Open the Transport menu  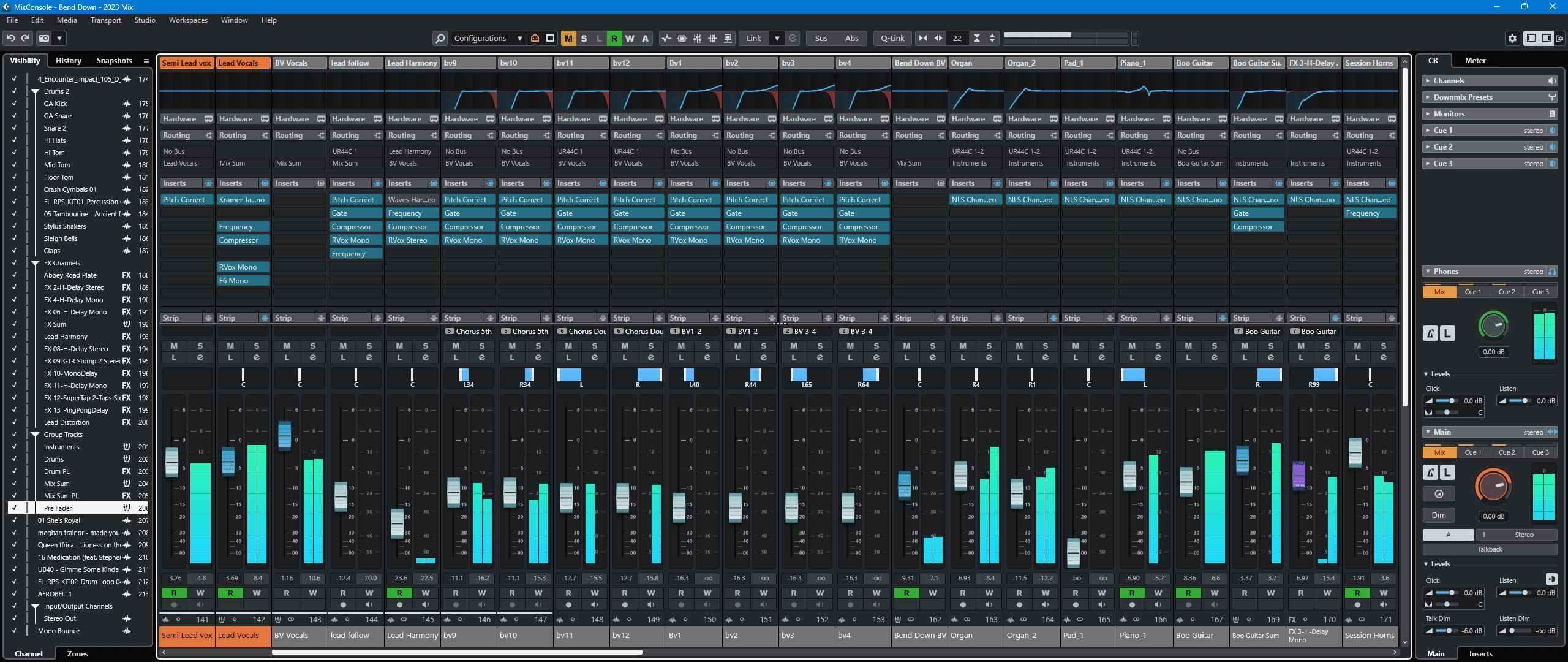[x=105, y=20]
